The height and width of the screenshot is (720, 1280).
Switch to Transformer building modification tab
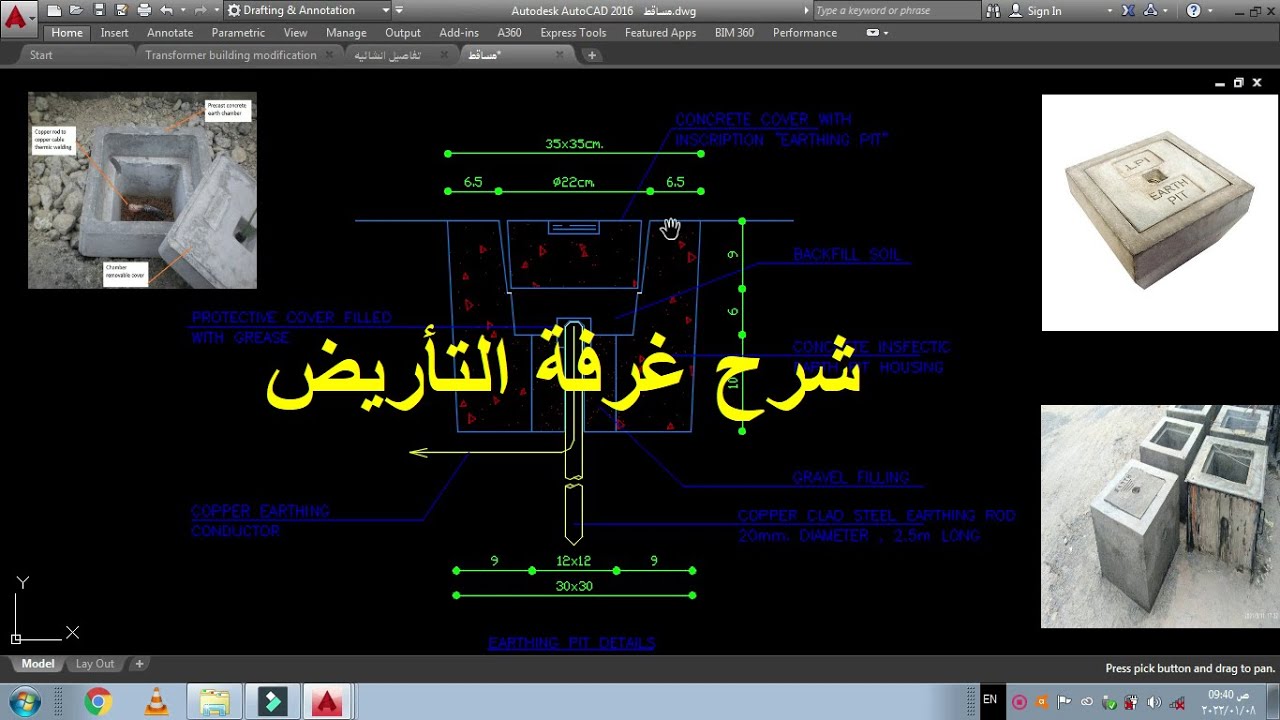point(231,55)
